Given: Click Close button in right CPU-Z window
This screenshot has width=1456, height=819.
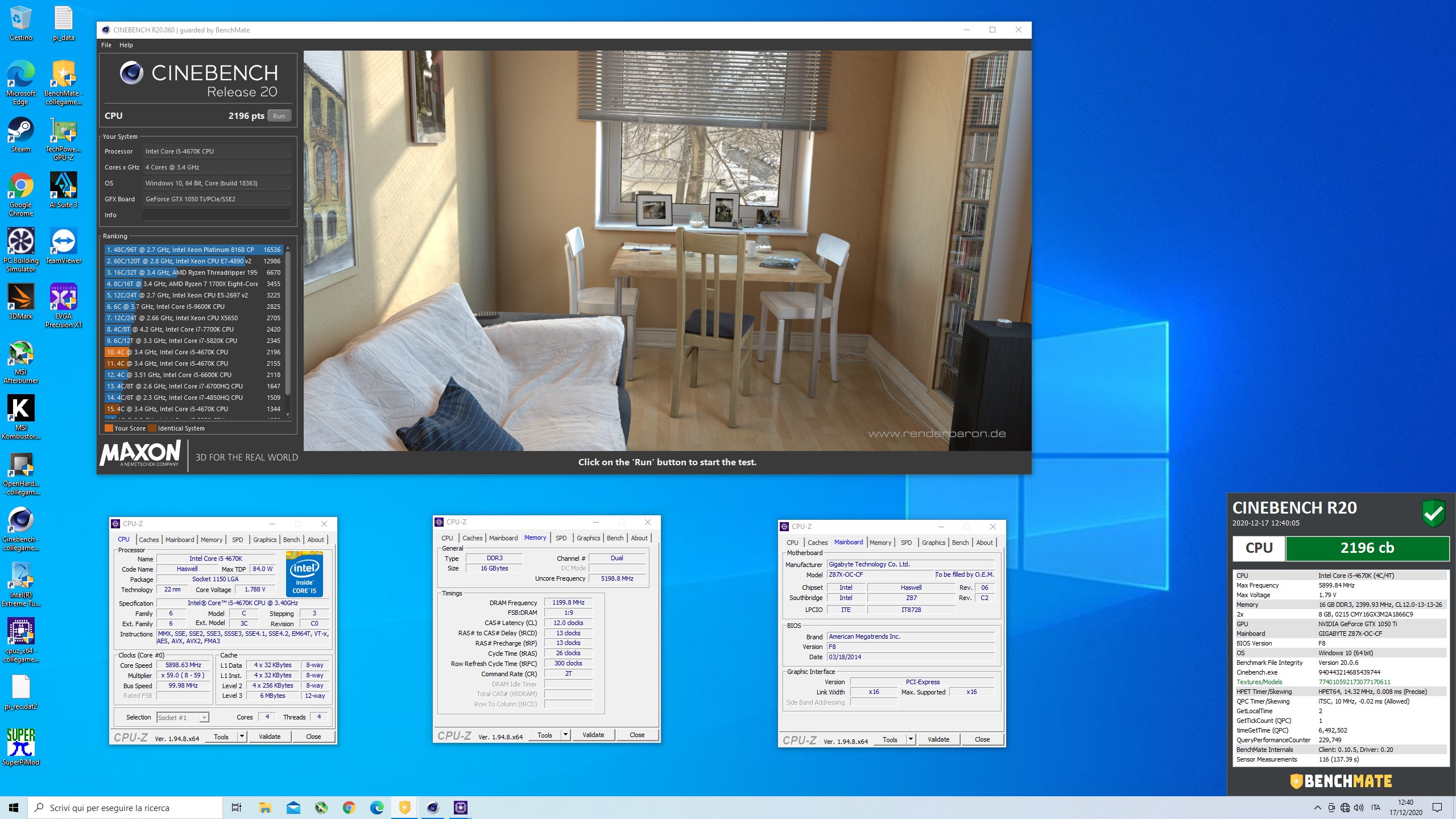Looking at the screenshot, I should (982, 739).
